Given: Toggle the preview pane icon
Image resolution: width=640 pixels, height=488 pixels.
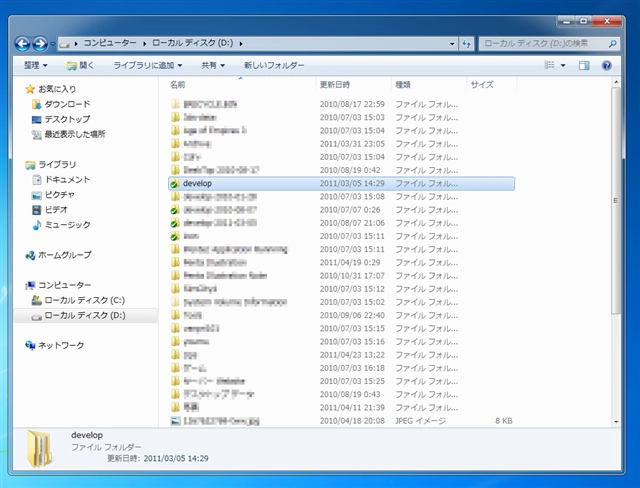Looking at the screenshot, I should coord(584,65).
